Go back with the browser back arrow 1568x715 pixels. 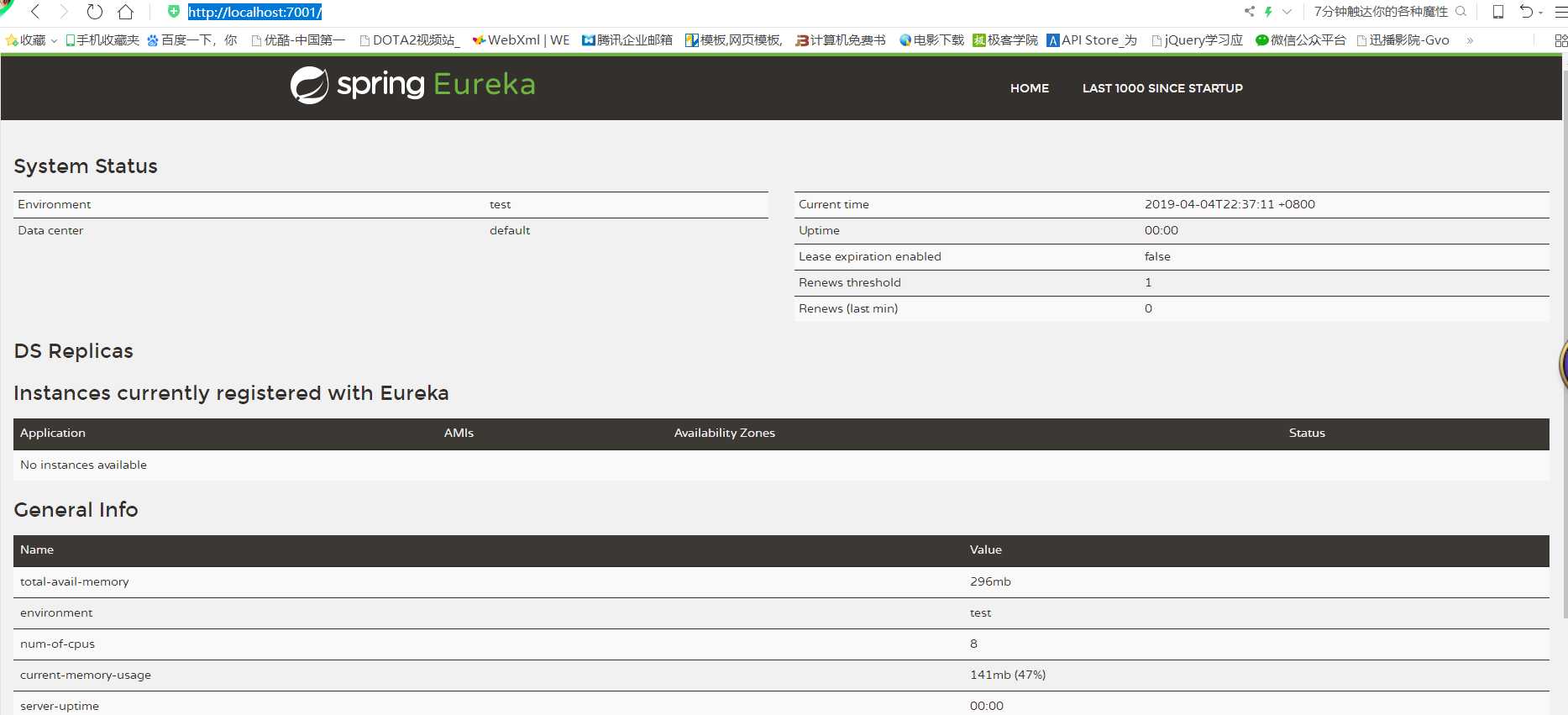[x=35, y=12]
